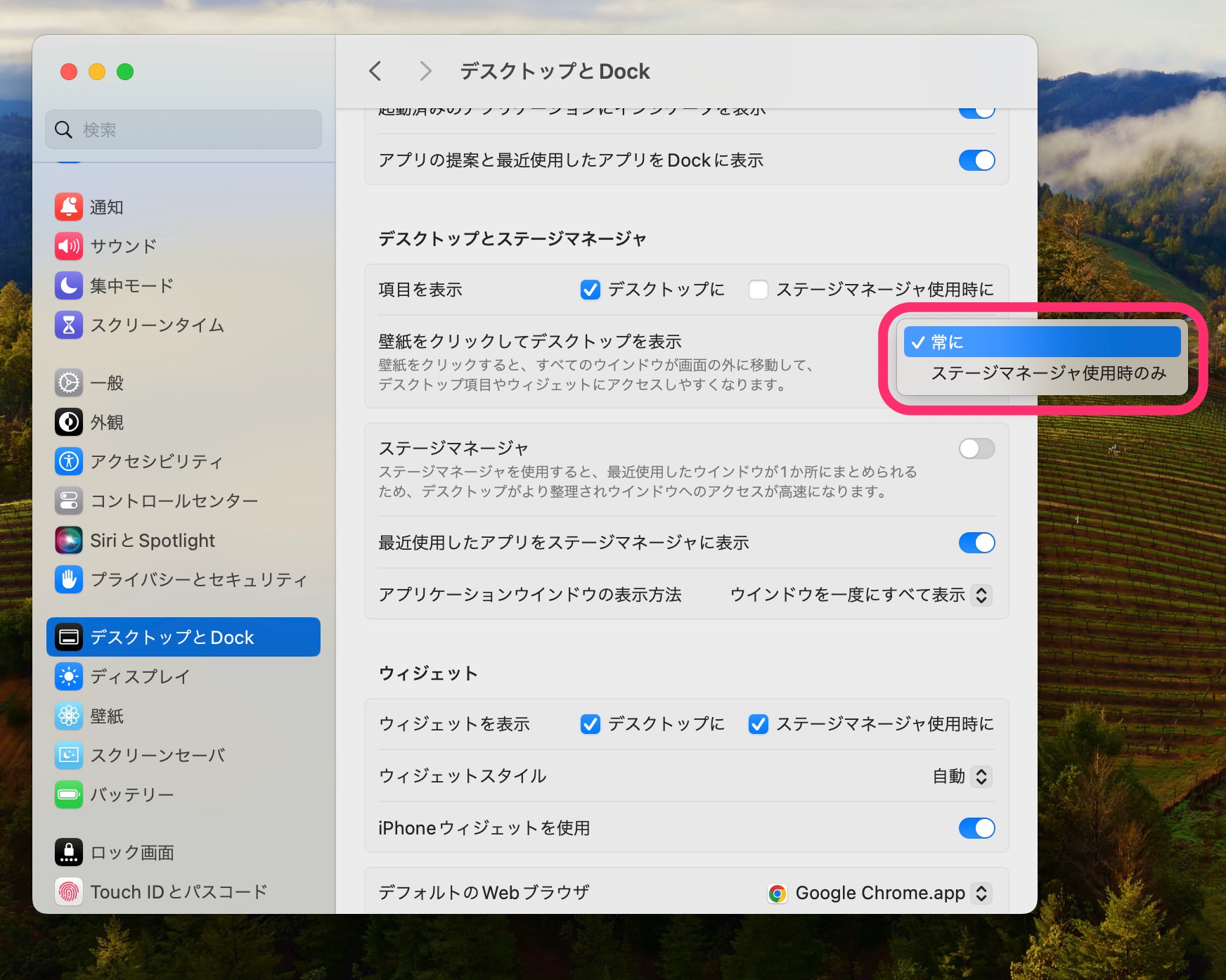Click the ウィジェット section heading
This screenshot has height=980, width=1226.
pos(428,673)
